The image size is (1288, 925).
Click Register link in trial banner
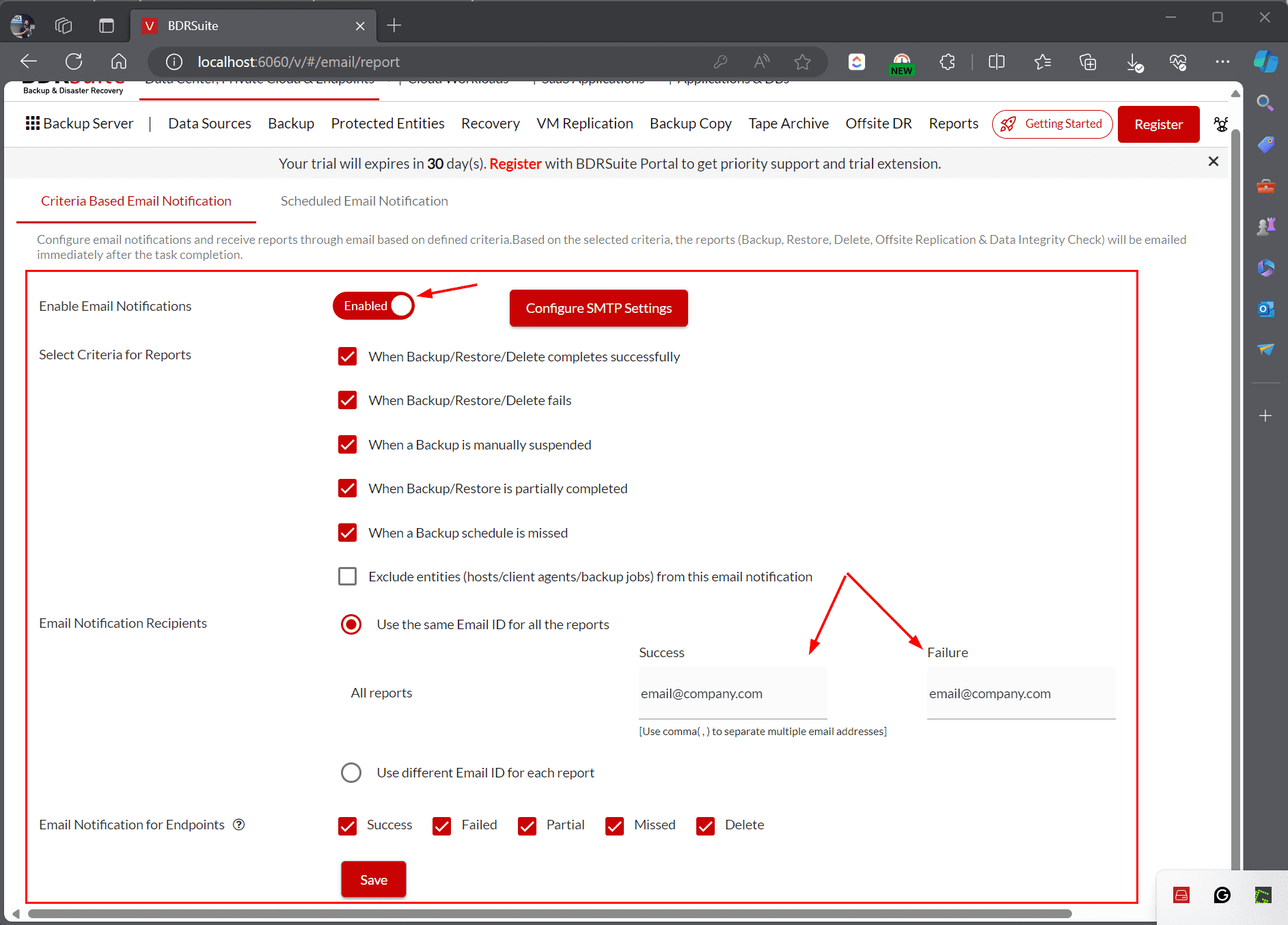515,163
